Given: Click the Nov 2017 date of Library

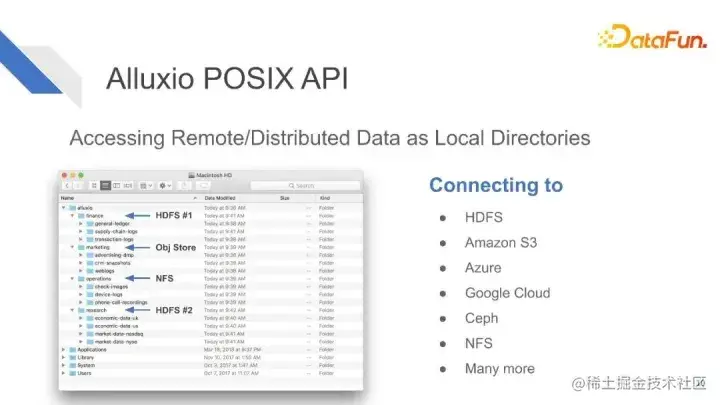Looking at the screenshot, I should (232, 357).
